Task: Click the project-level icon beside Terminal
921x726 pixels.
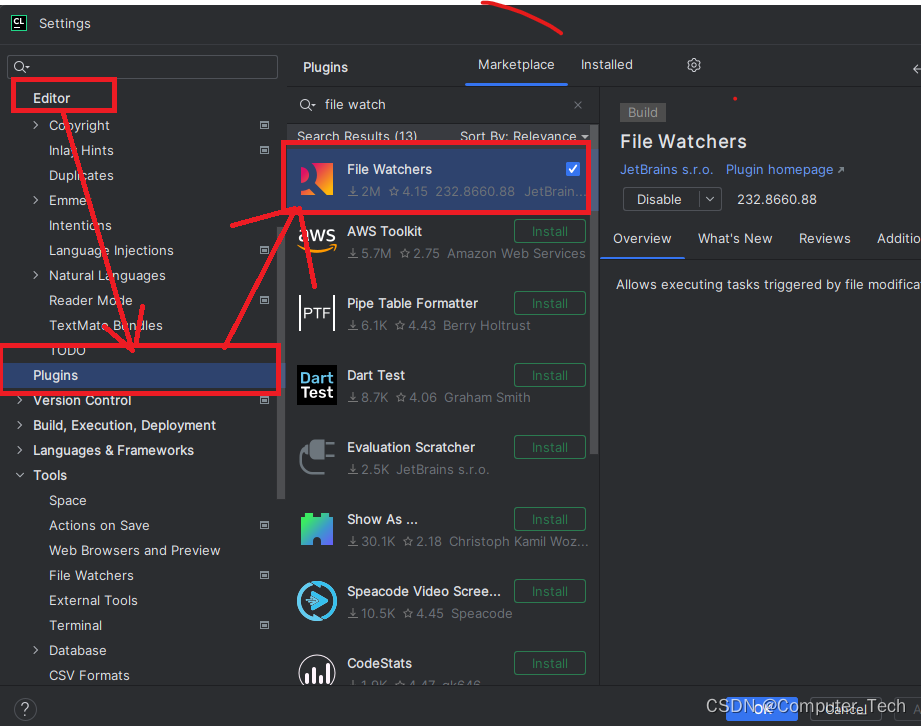Action: (x=264, y=625)
